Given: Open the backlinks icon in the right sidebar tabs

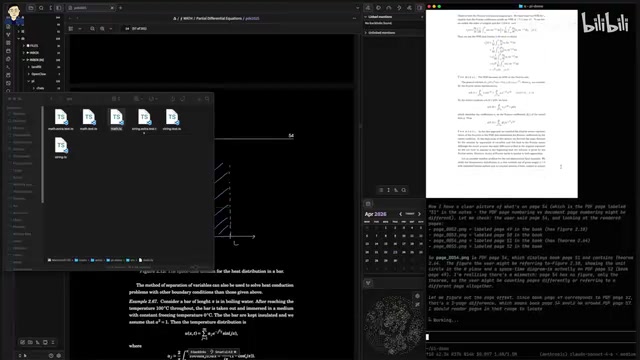Looking at the screenshot, I should (x=368, y=8).
